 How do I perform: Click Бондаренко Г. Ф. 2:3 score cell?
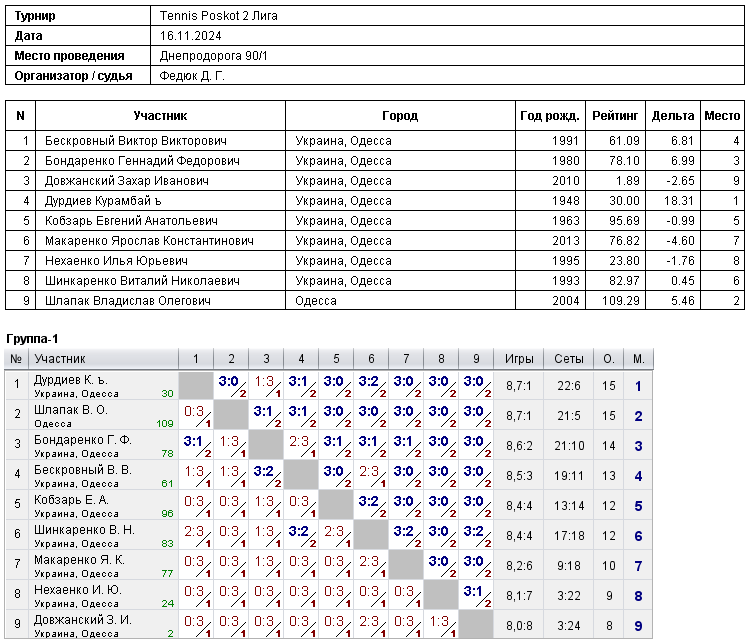pos(301,445)
